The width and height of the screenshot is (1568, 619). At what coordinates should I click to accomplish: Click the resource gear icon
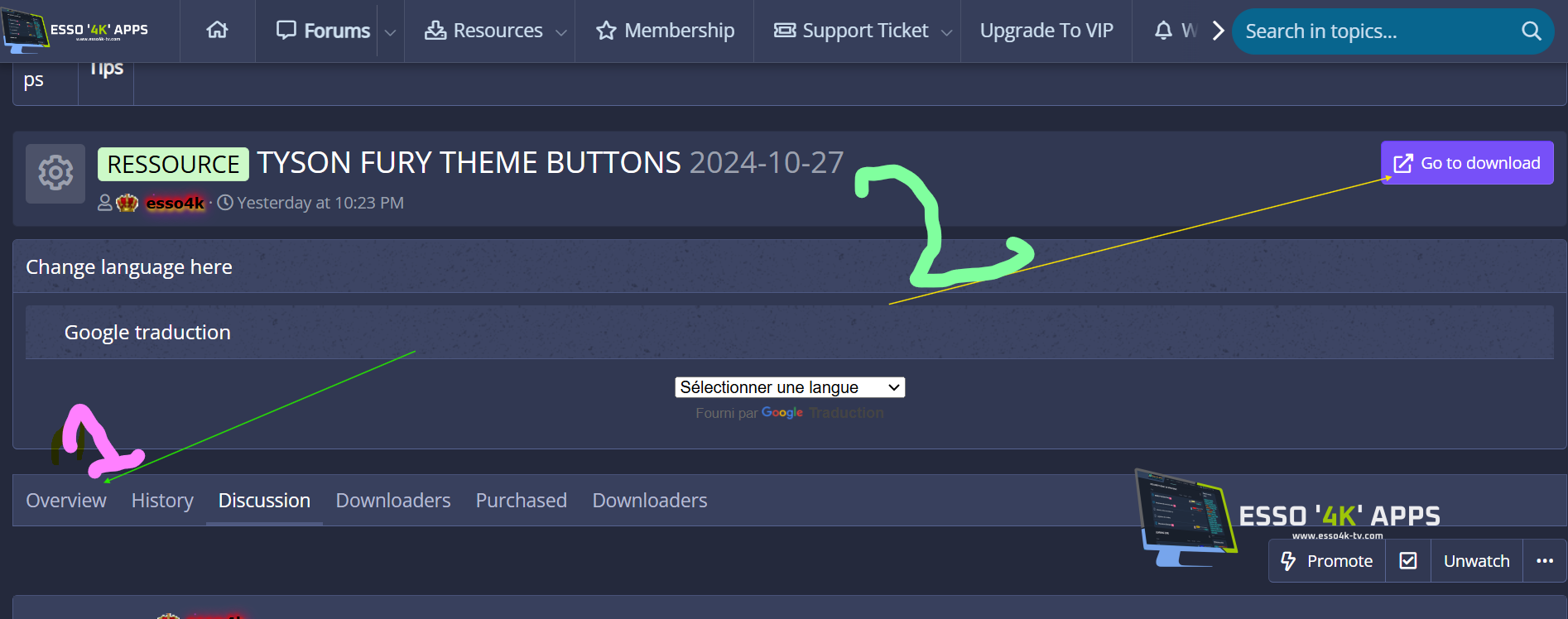click(55, 173)
